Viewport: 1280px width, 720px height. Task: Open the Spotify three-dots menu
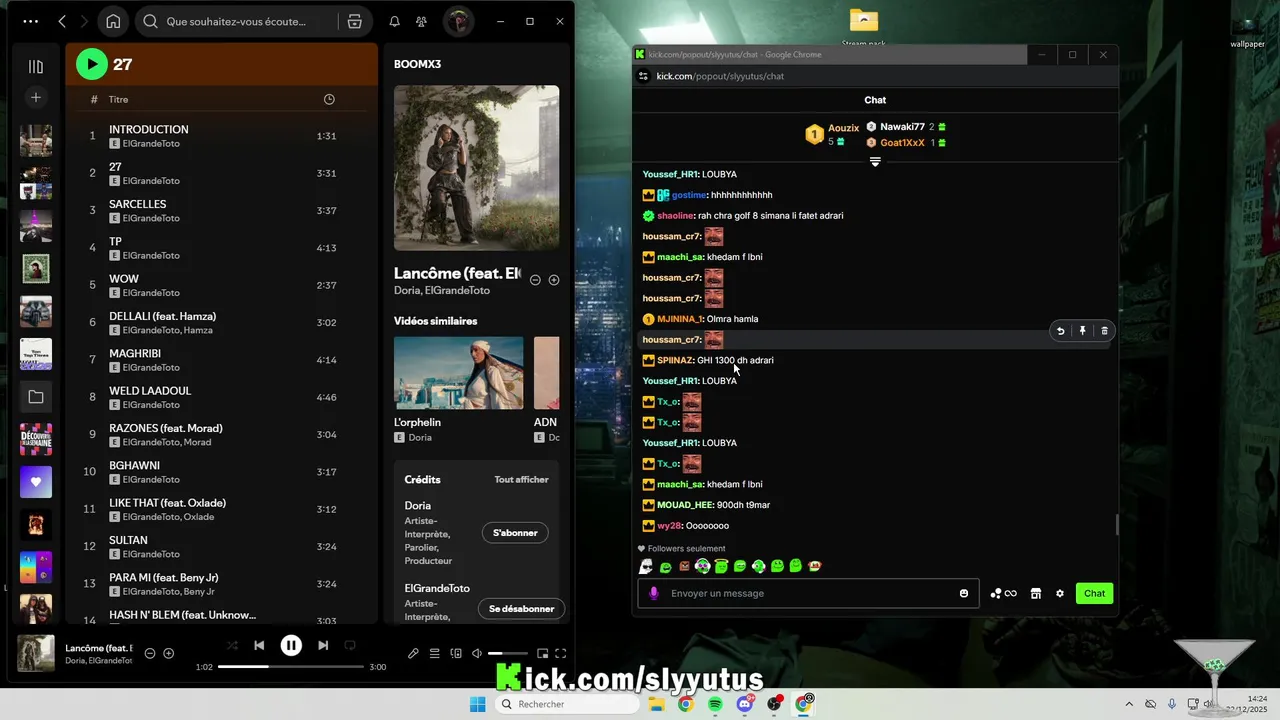coord(31,21)
